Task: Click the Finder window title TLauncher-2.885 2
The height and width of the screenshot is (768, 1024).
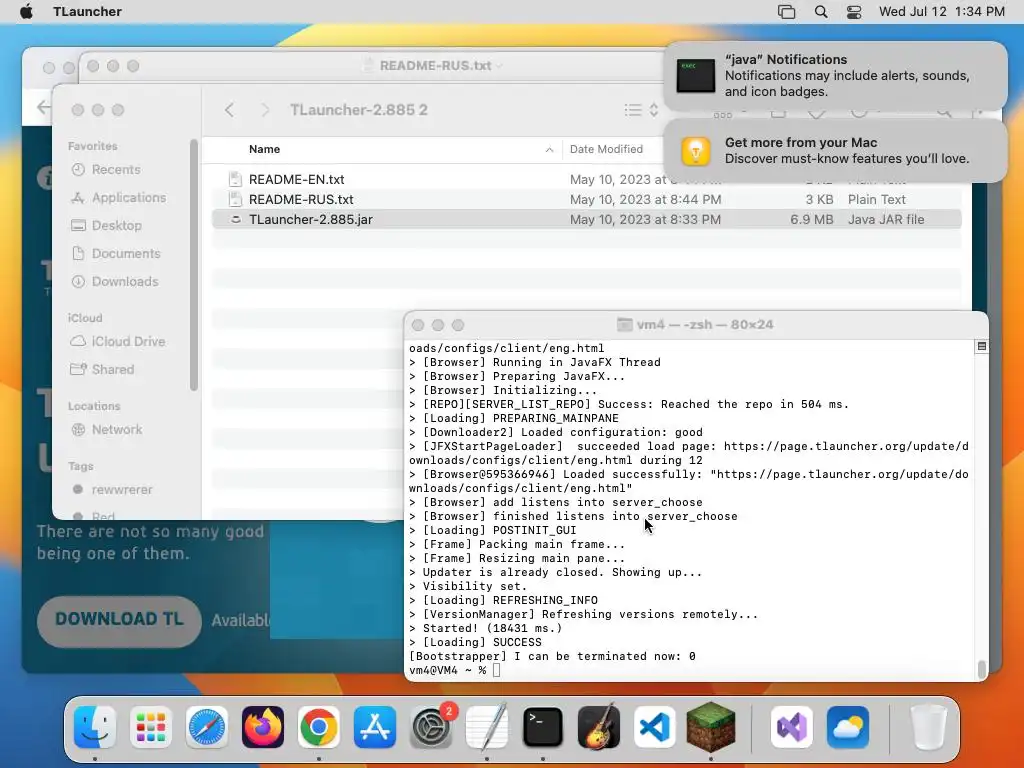Action: [x=359, y=110]
